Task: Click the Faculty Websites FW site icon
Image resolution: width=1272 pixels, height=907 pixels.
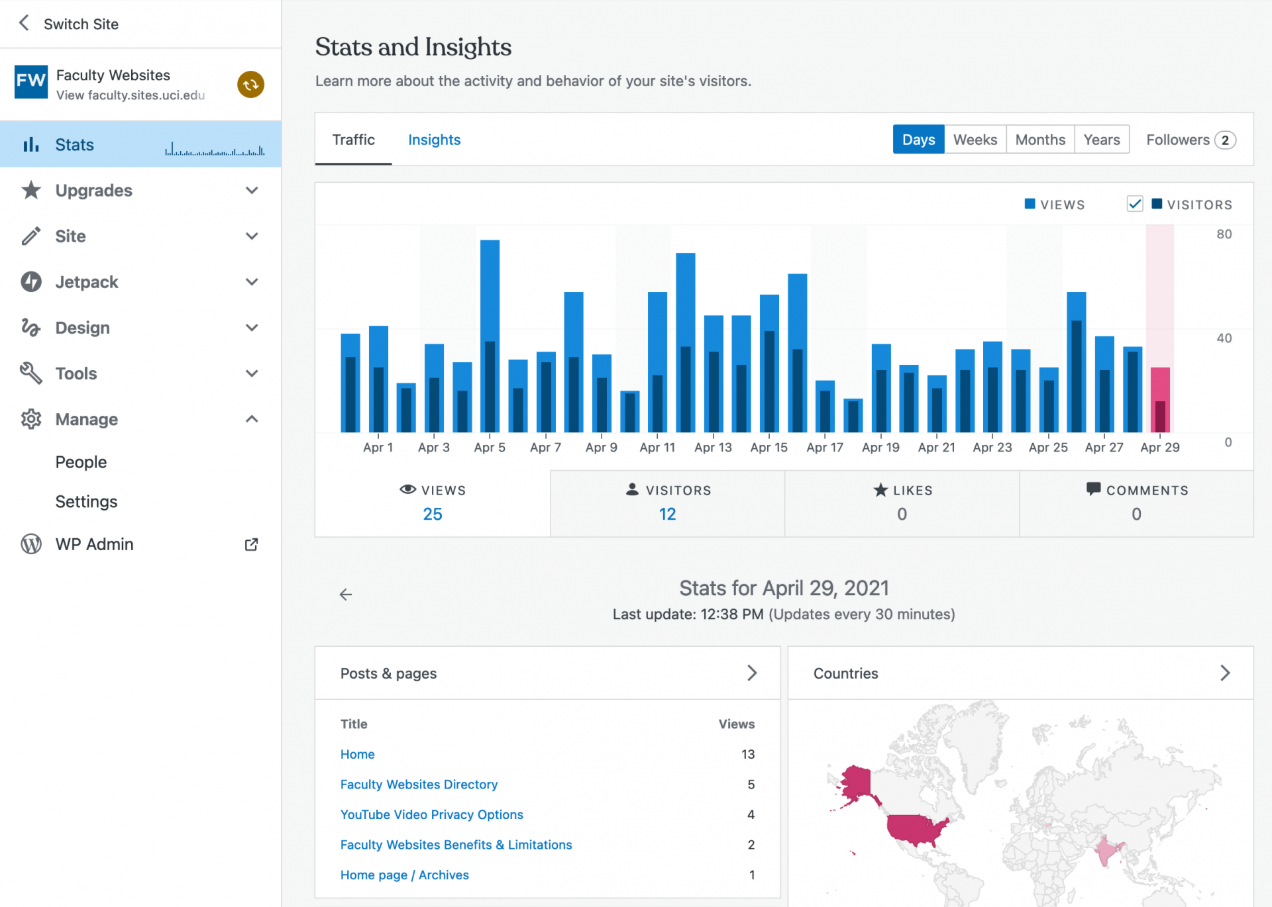Action: pos(31,82)
